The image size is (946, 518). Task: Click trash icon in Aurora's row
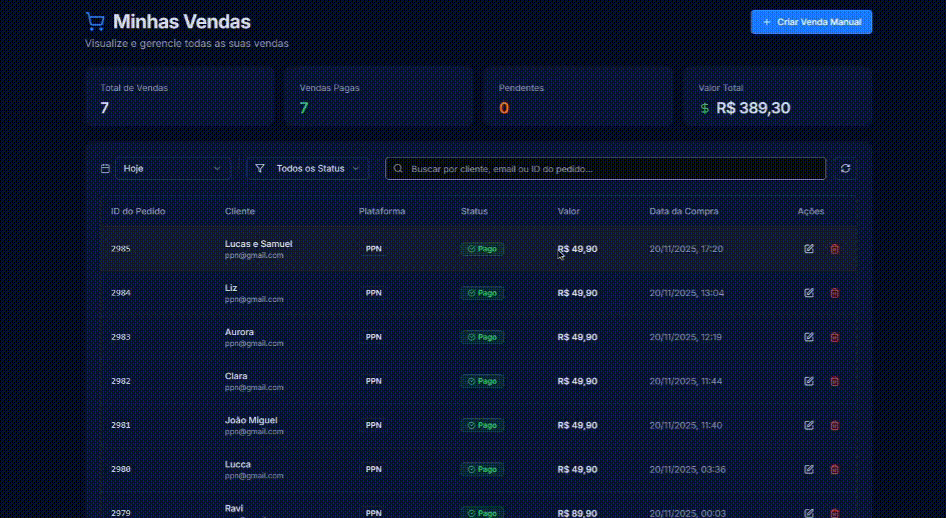point(835,337)
